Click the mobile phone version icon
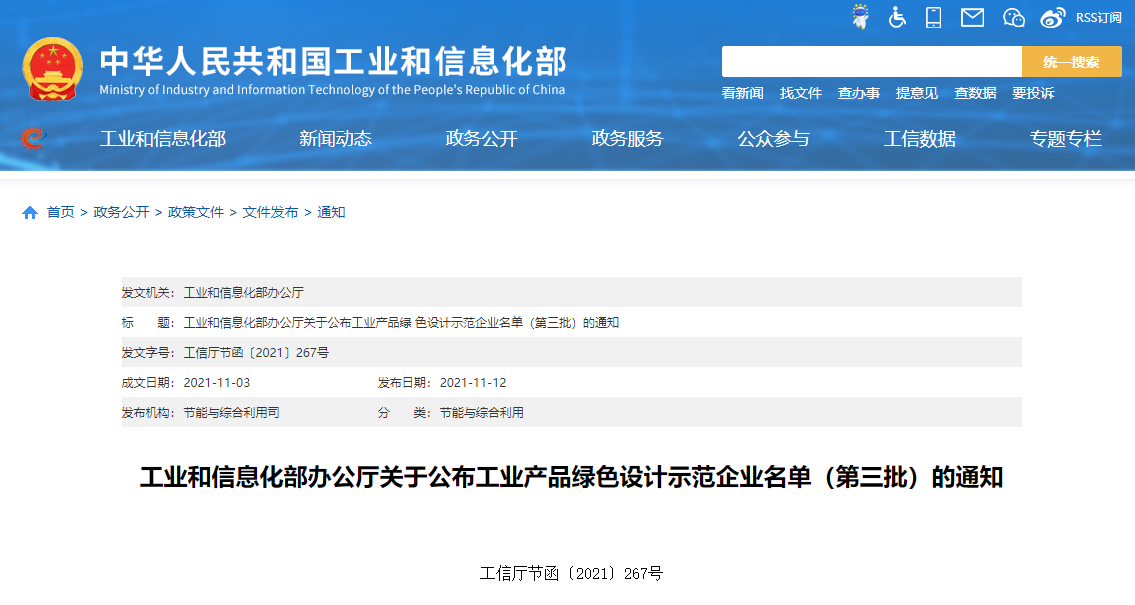1135x605 pixels. click(x=934, y=17)
